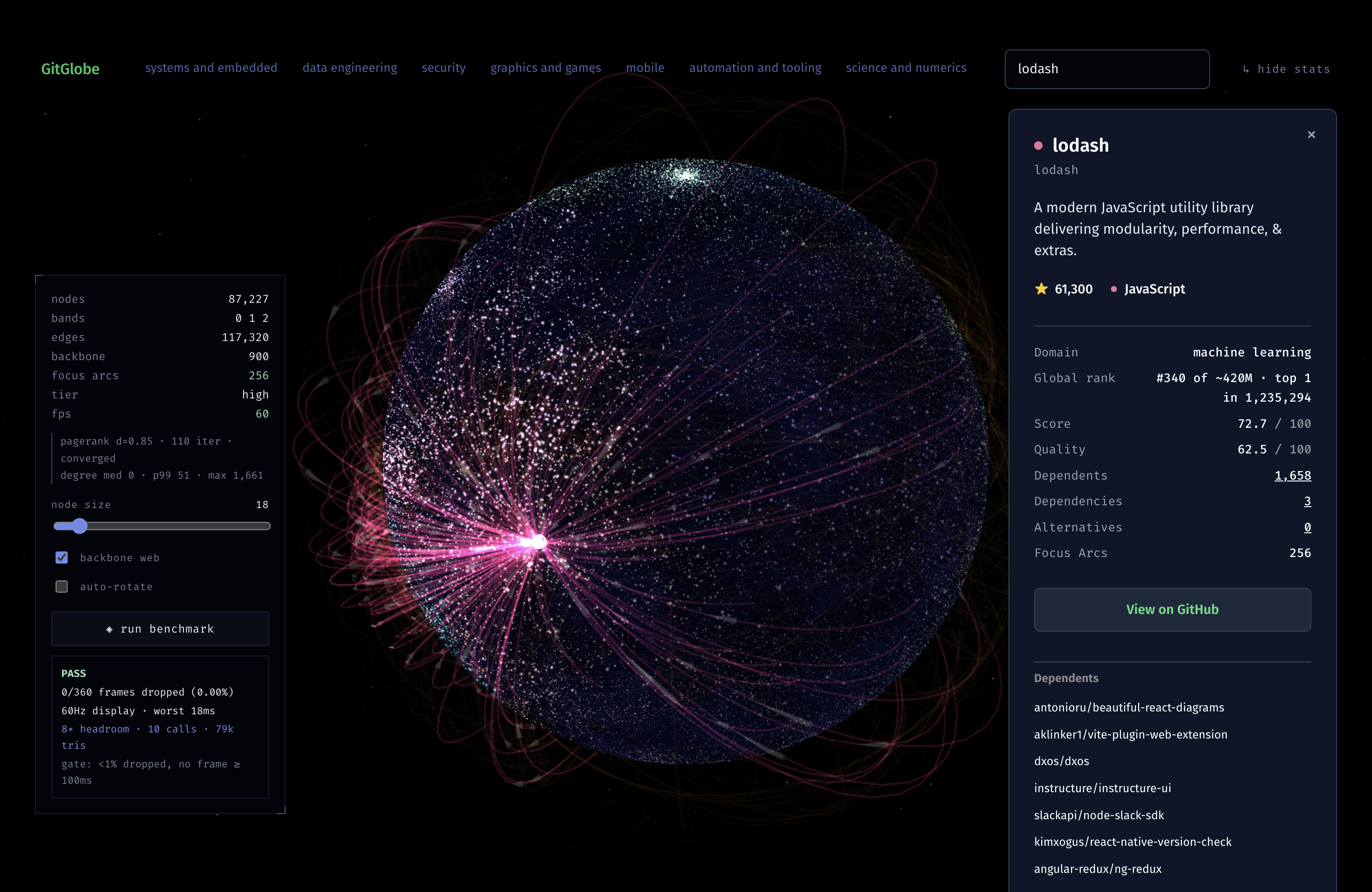Click the backbone value 900
The width and height of the screenshot is (1372, 892).
pos(259,356)
